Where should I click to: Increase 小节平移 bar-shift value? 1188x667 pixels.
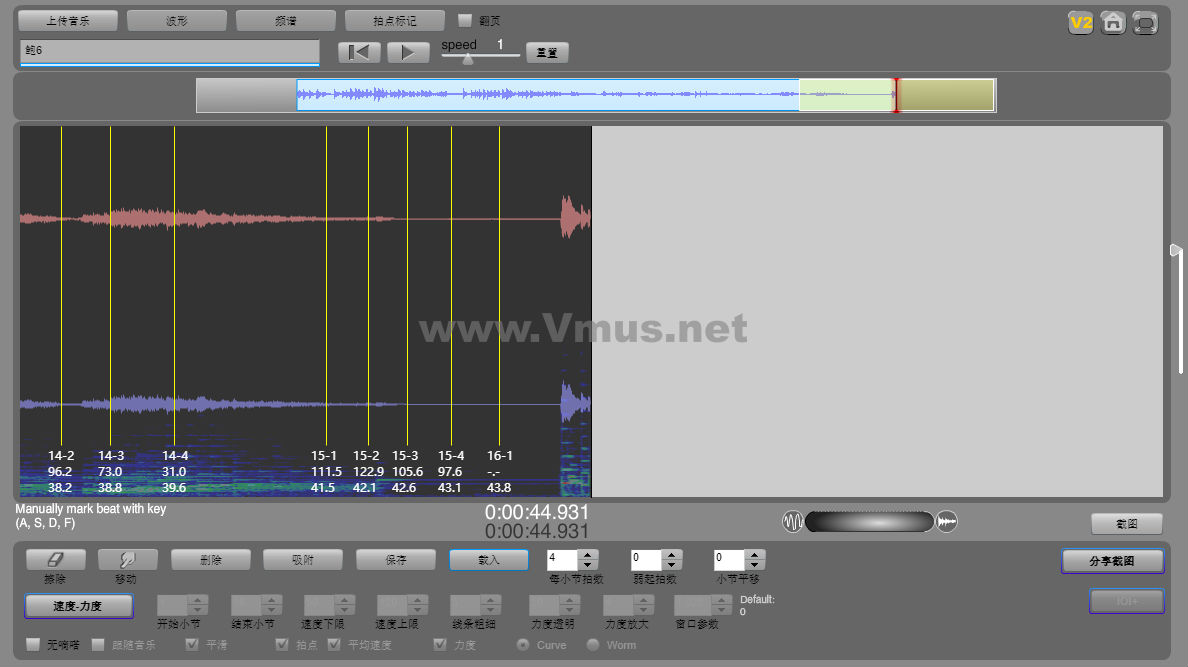coord(754,555)
